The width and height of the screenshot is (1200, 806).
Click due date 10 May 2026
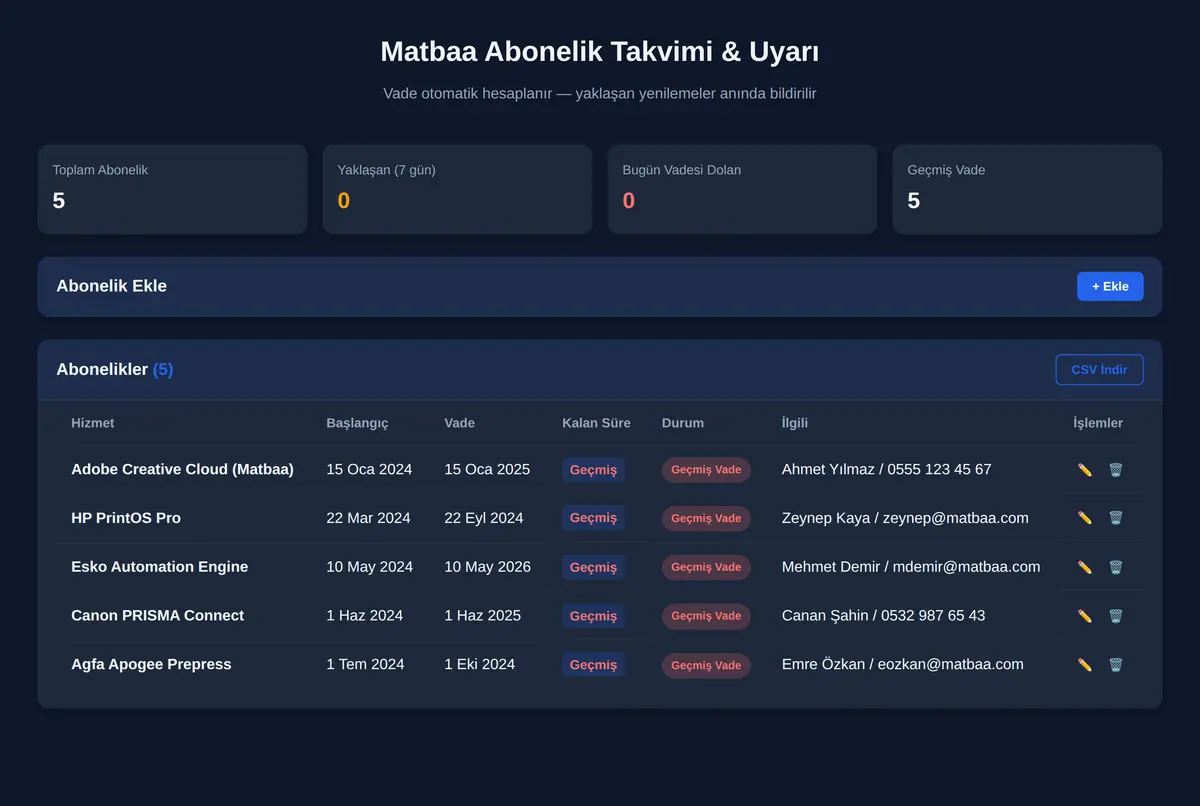tap(488, 567)
